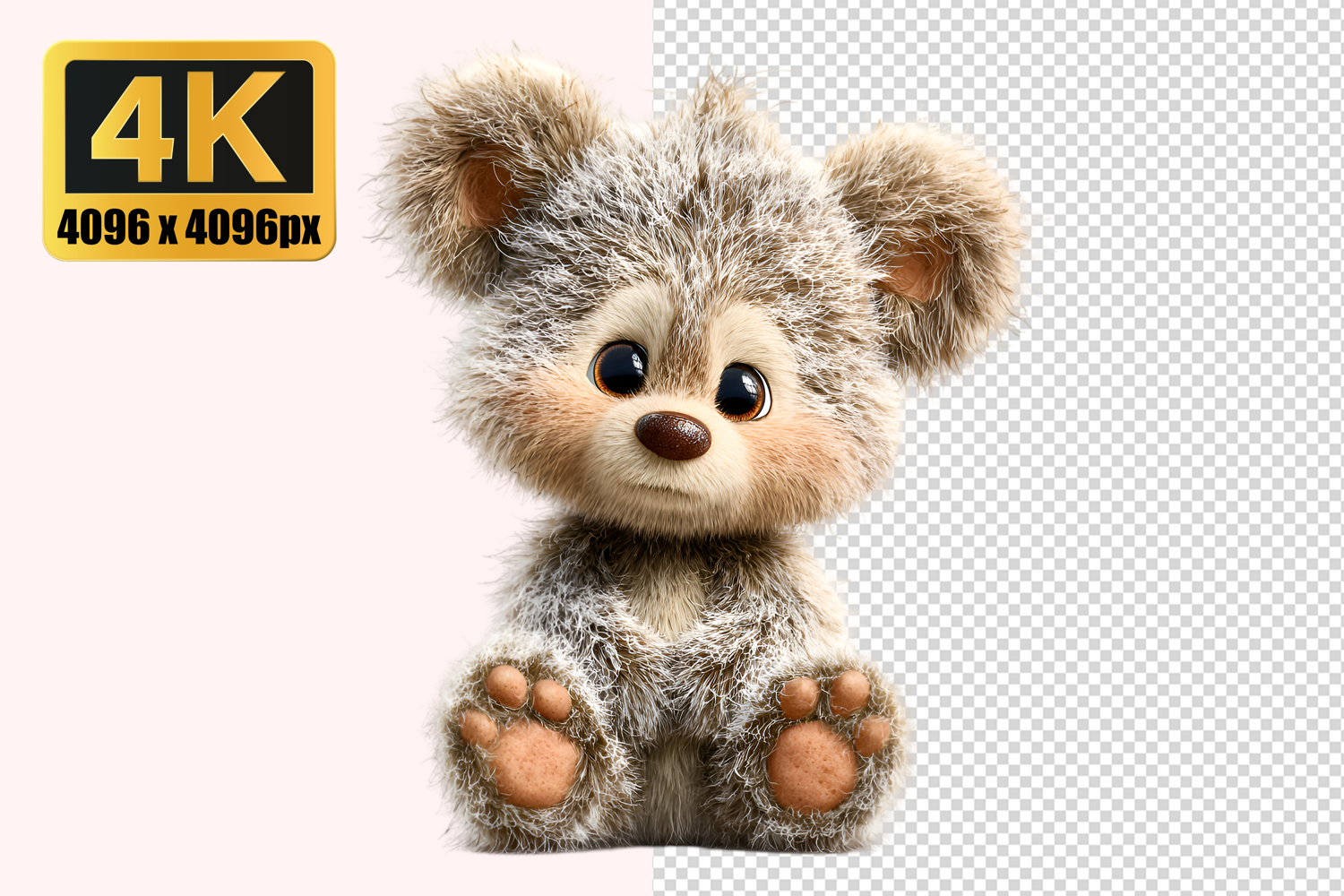Click the bear's mouth below the nose
Image resolution: width=1344 pixels, height=896 pixels.
[668, 488]
